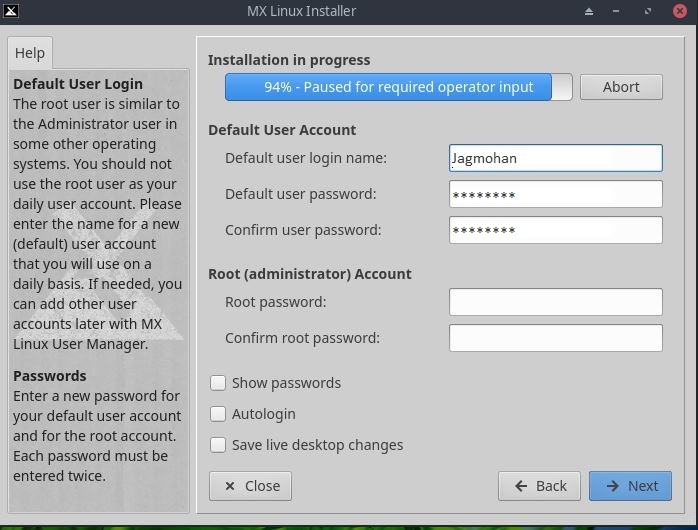
Task: Check Save live desktop changes
Action: (218, 445)
